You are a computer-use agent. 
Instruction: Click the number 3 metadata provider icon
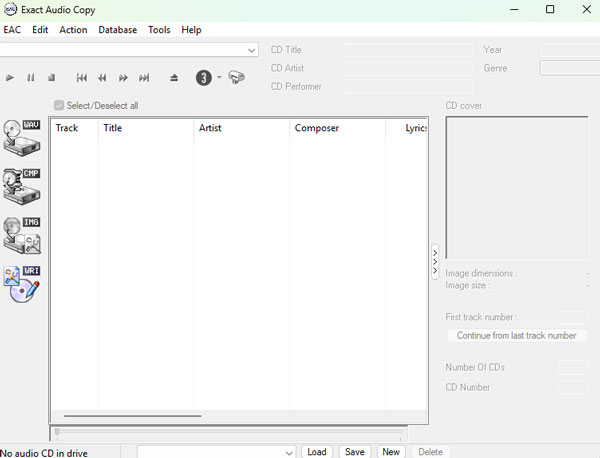(x=204, y=78)
